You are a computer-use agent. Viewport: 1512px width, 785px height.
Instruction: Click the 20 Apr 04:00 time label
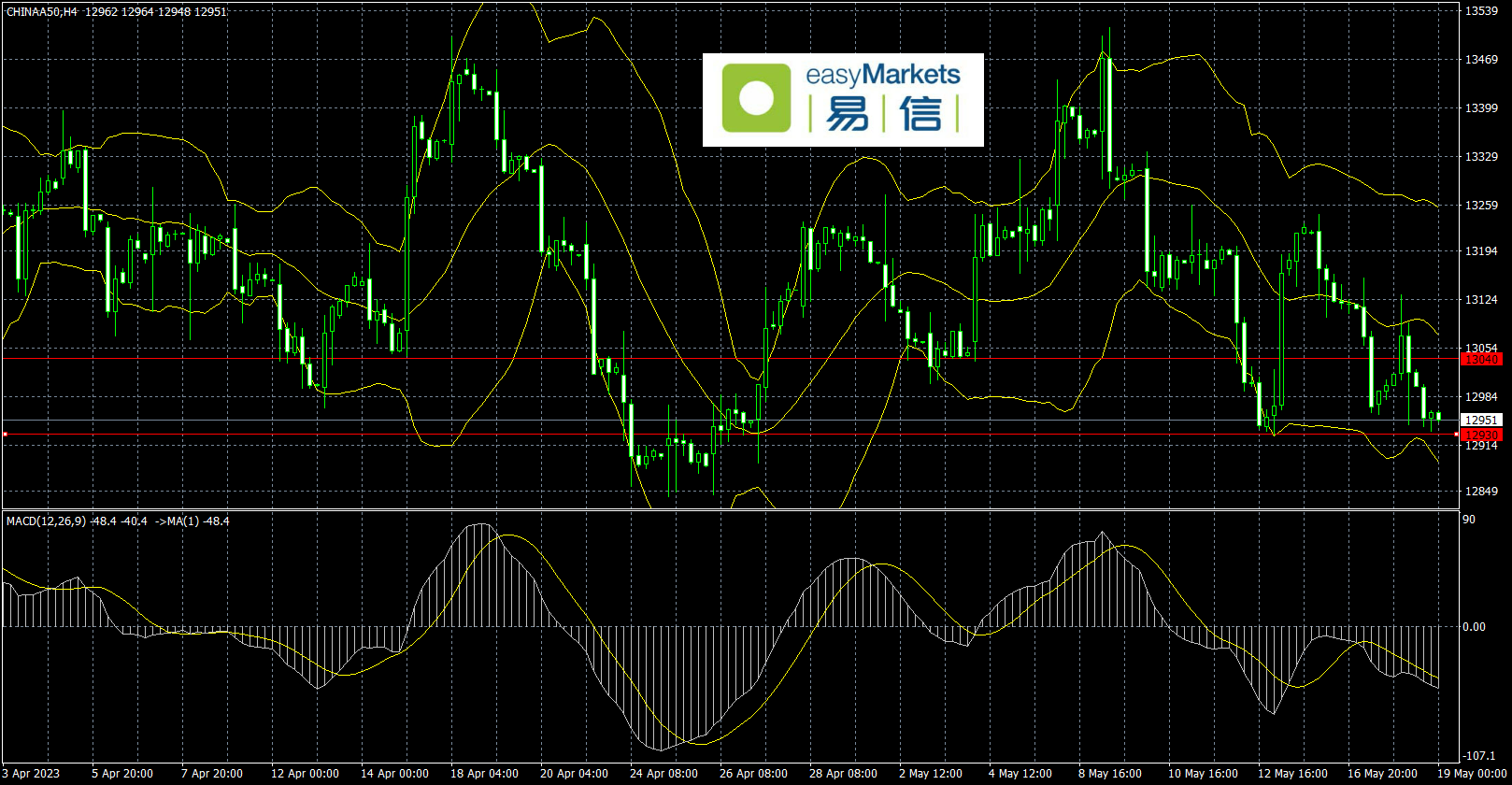pos(574,774)
